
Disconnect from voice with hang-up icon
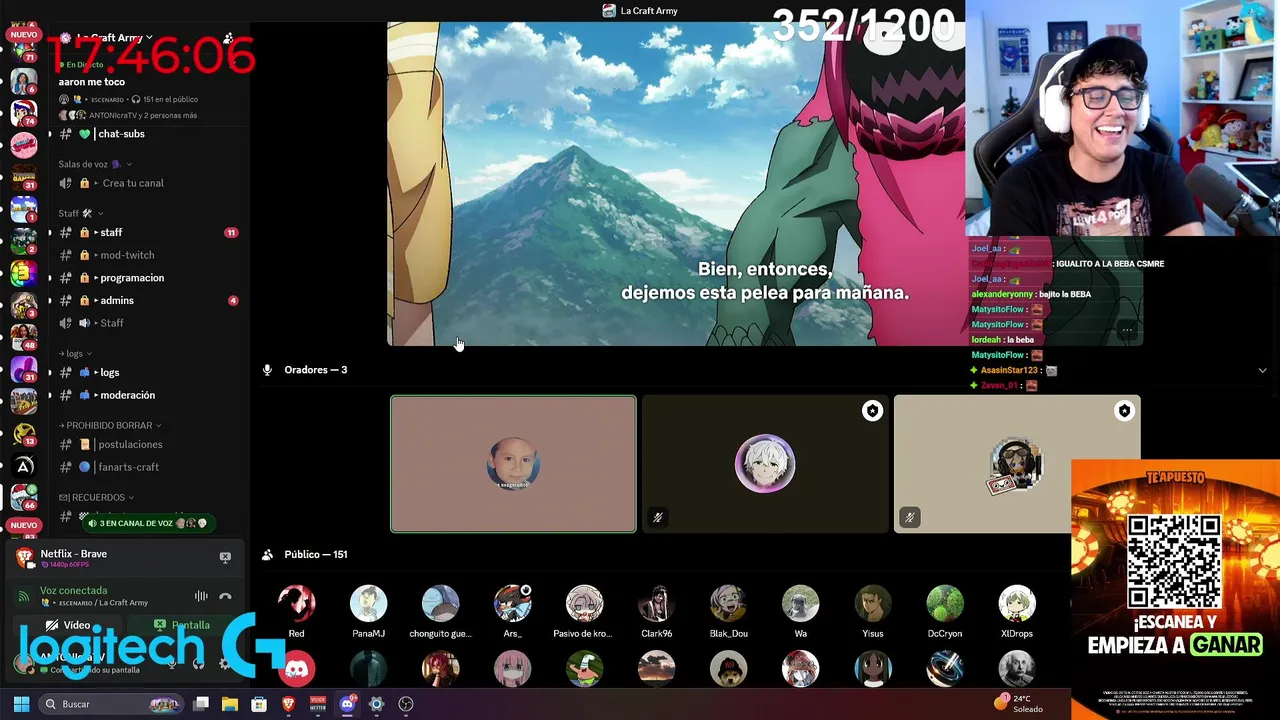click(225, 596)
